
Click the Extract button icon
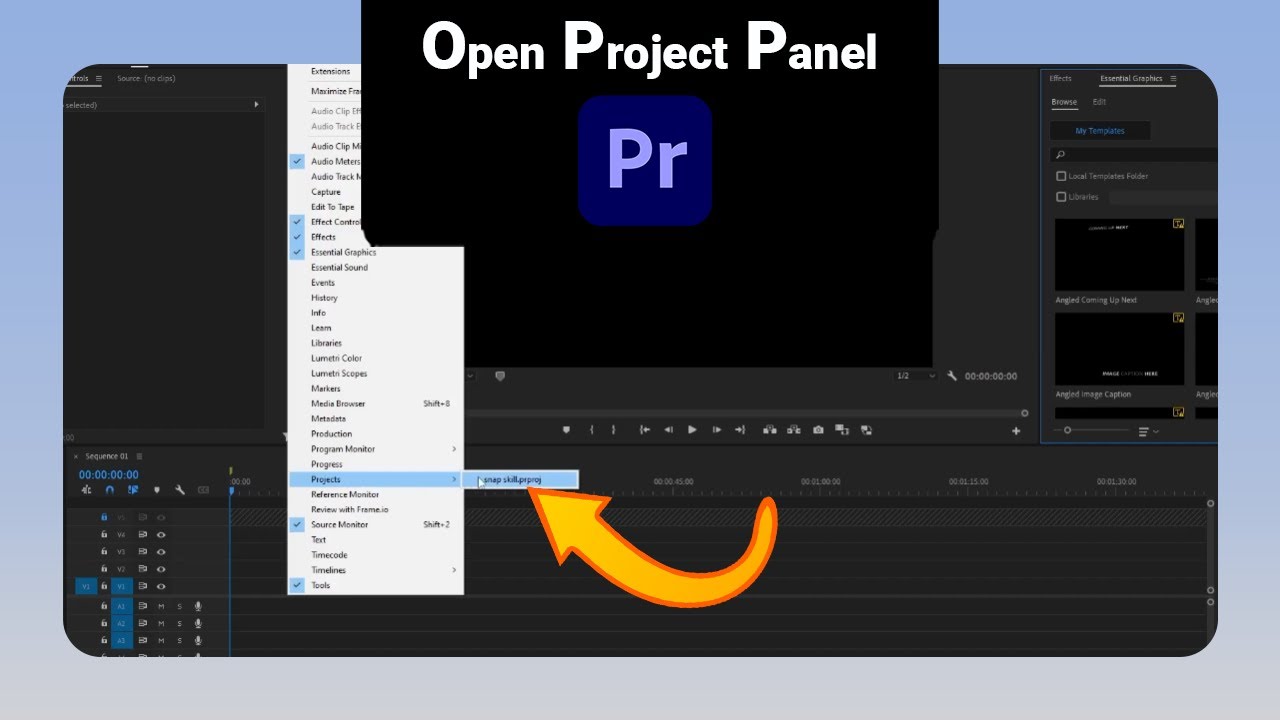[x=794, y=430]
